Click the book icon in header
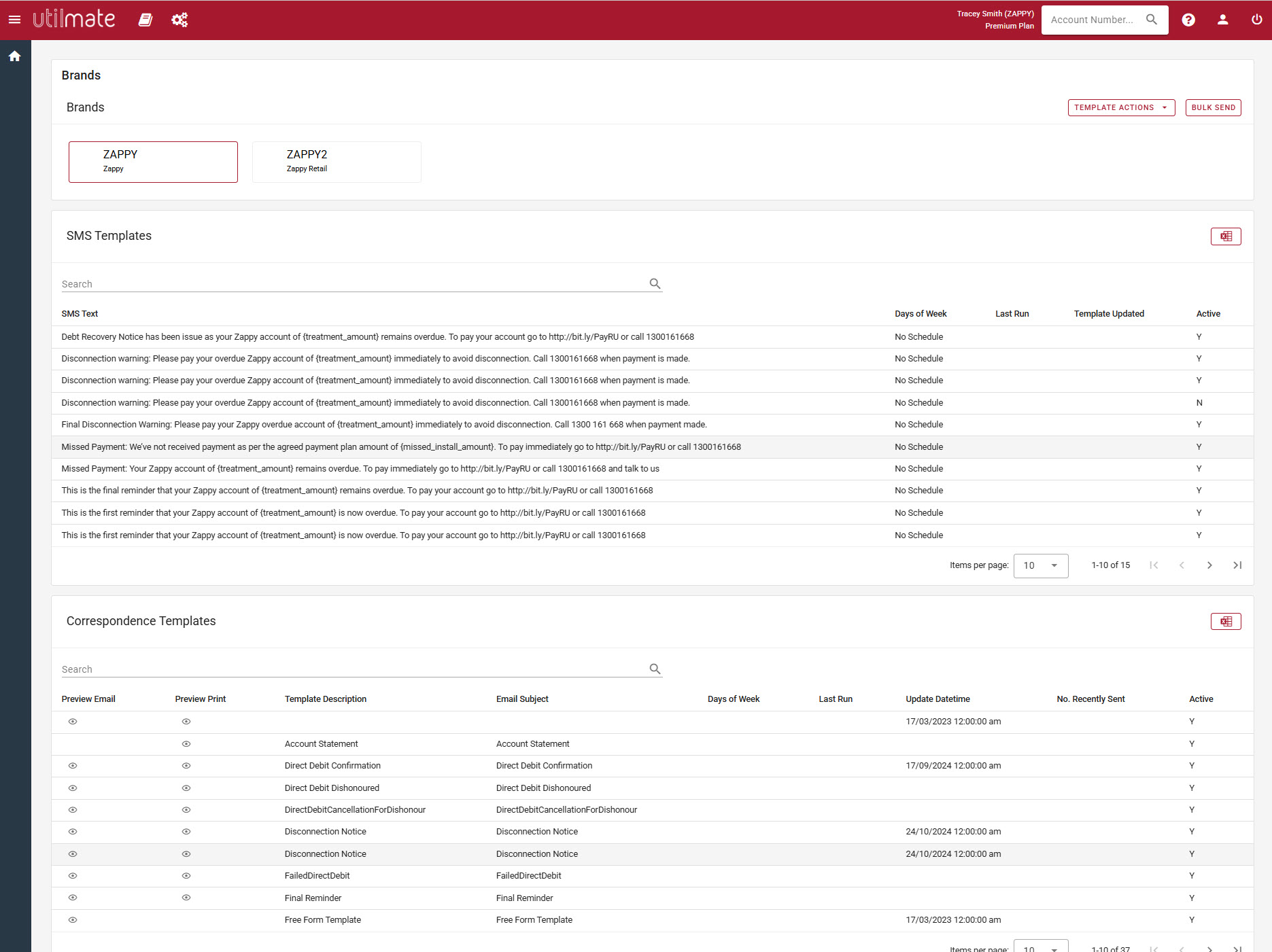 coord(145,20)
